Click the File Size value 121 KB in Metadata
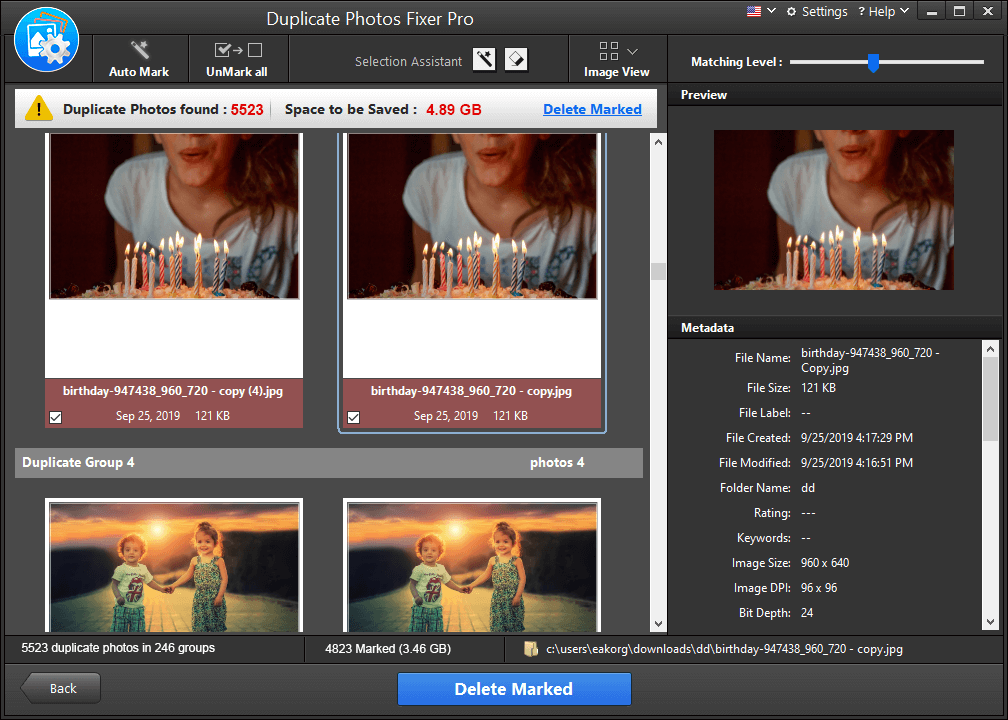Screen dimensions: 1008x720 818,388
